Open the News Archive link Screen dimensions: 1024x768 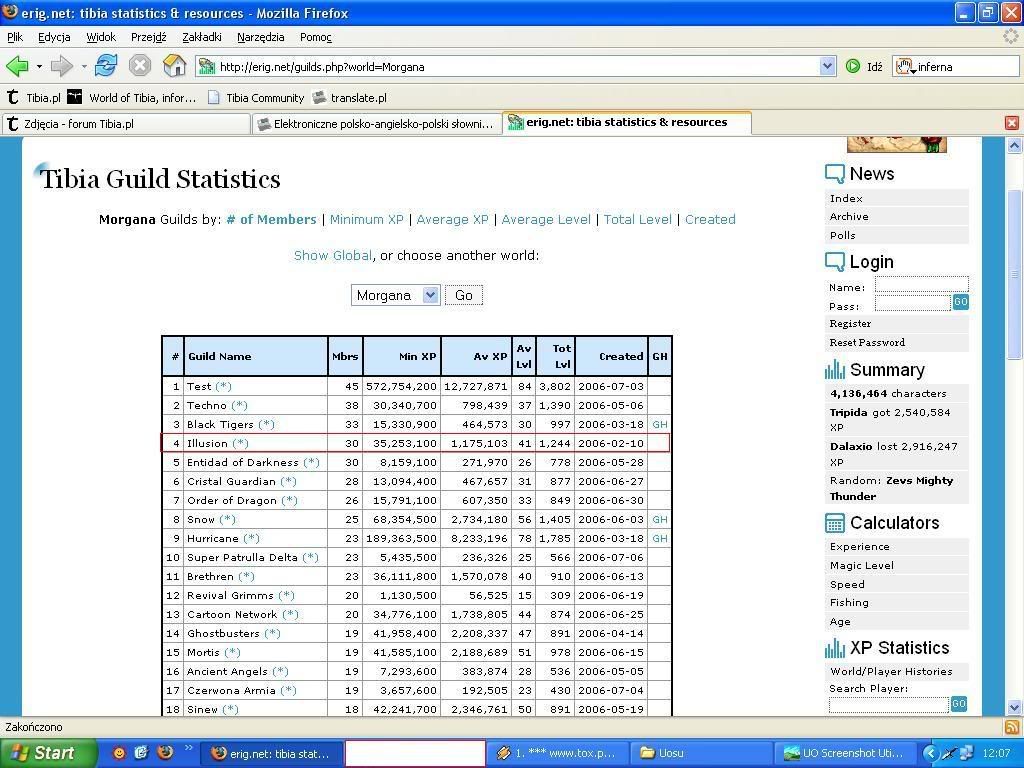pos(849,216)
